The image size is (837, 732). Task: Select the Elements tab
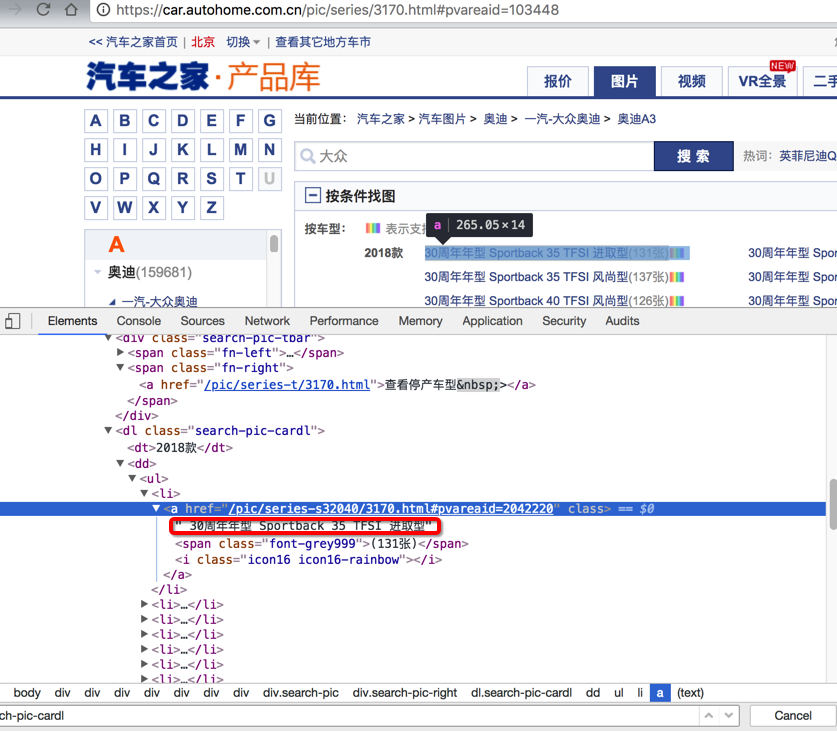click(x=72, y=321)
